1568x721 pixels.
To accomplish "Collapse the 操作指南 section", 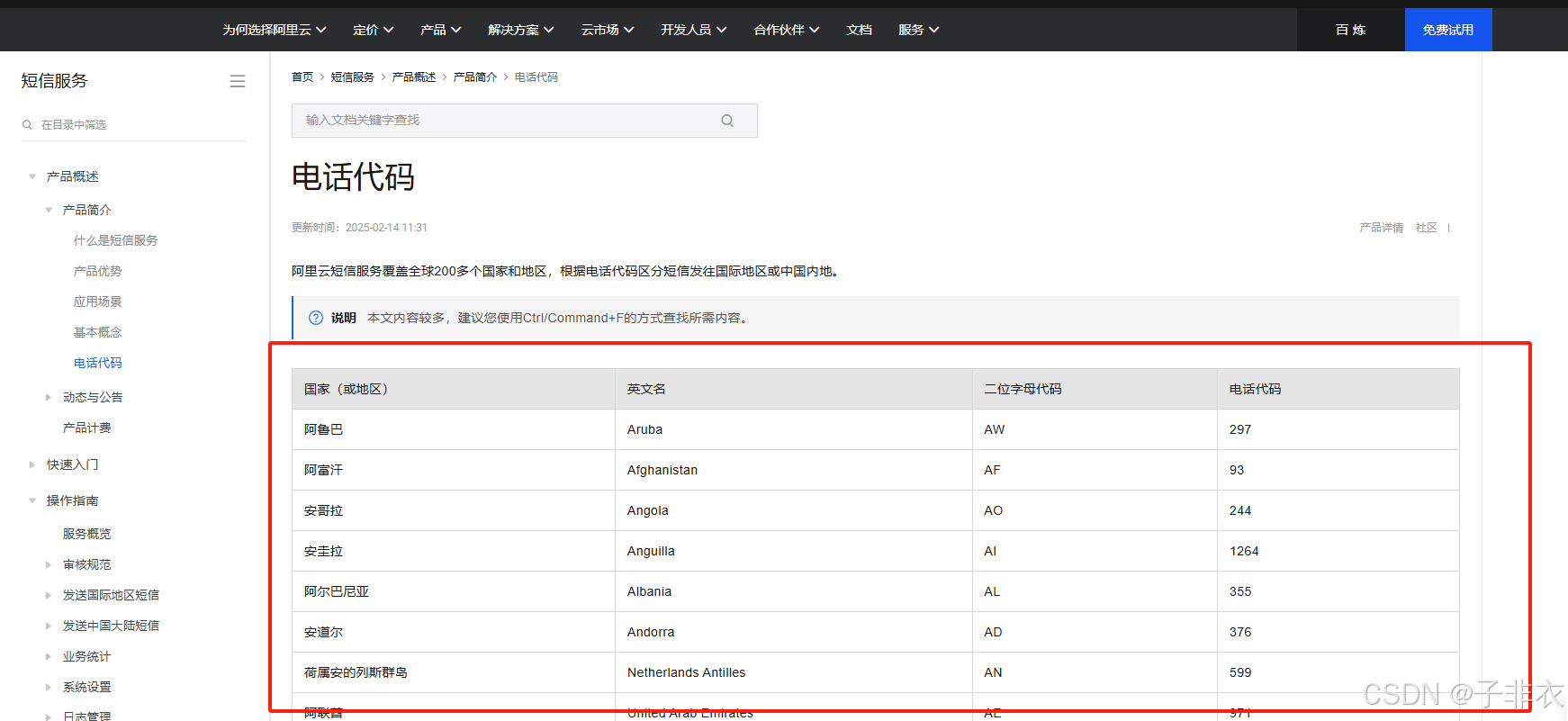I will (32, 500).
